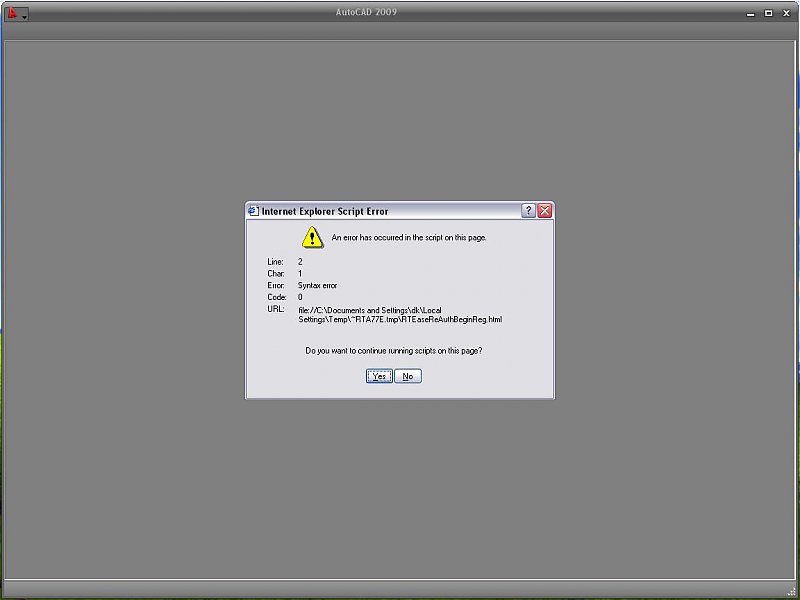Close the Internet Explorer Script Error dialog

(545, 210)
